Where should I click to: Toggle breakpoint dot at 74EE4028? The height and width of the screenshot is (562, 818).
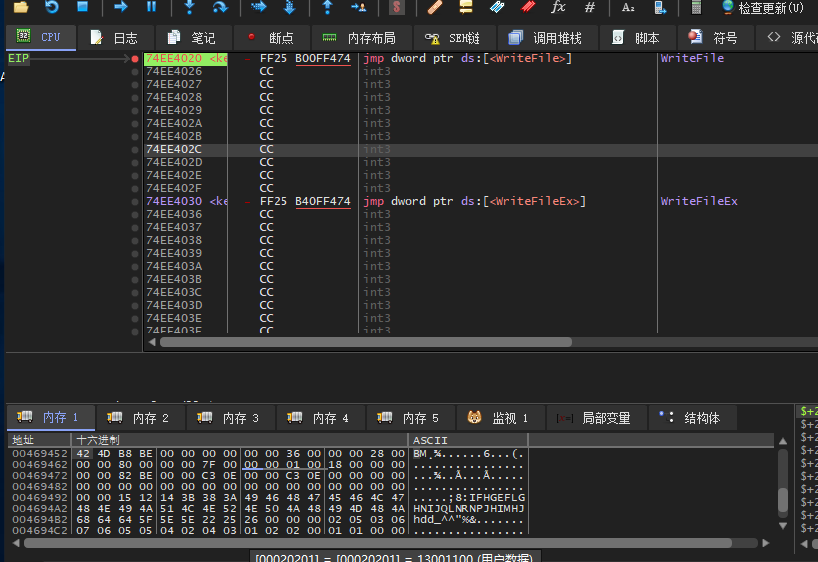(135, 98)
